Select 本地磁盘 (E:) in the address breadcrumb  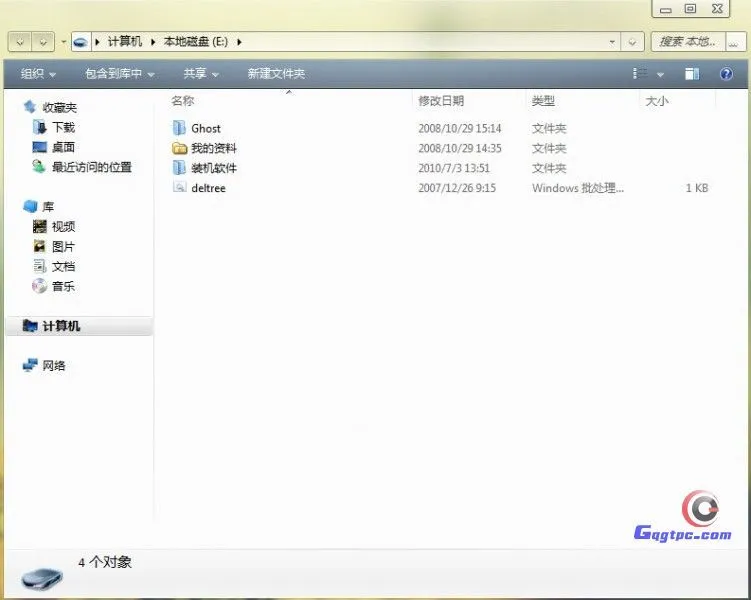click(195, 42)
